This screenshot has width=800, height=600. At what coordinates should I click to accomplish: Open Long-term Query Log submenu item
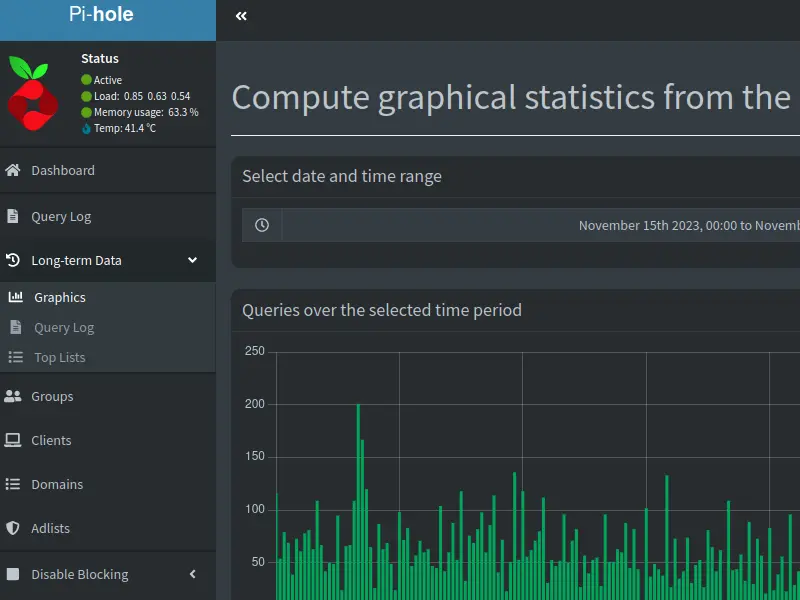tap(64, 327)
